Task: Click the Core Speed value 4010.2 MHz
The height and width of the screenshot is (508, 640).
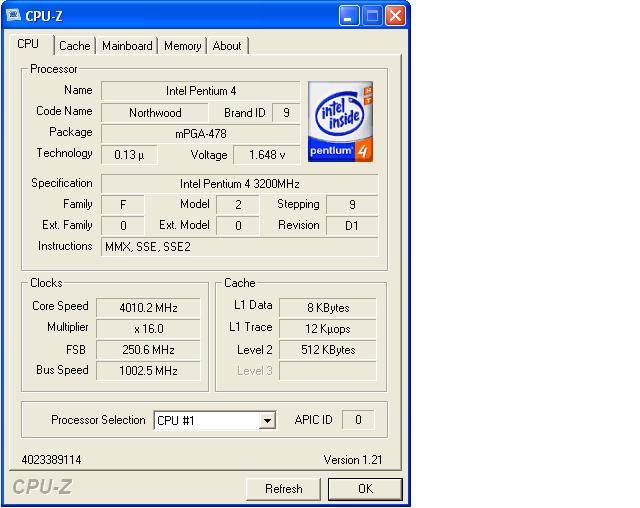Action: [x=148, y=308]
